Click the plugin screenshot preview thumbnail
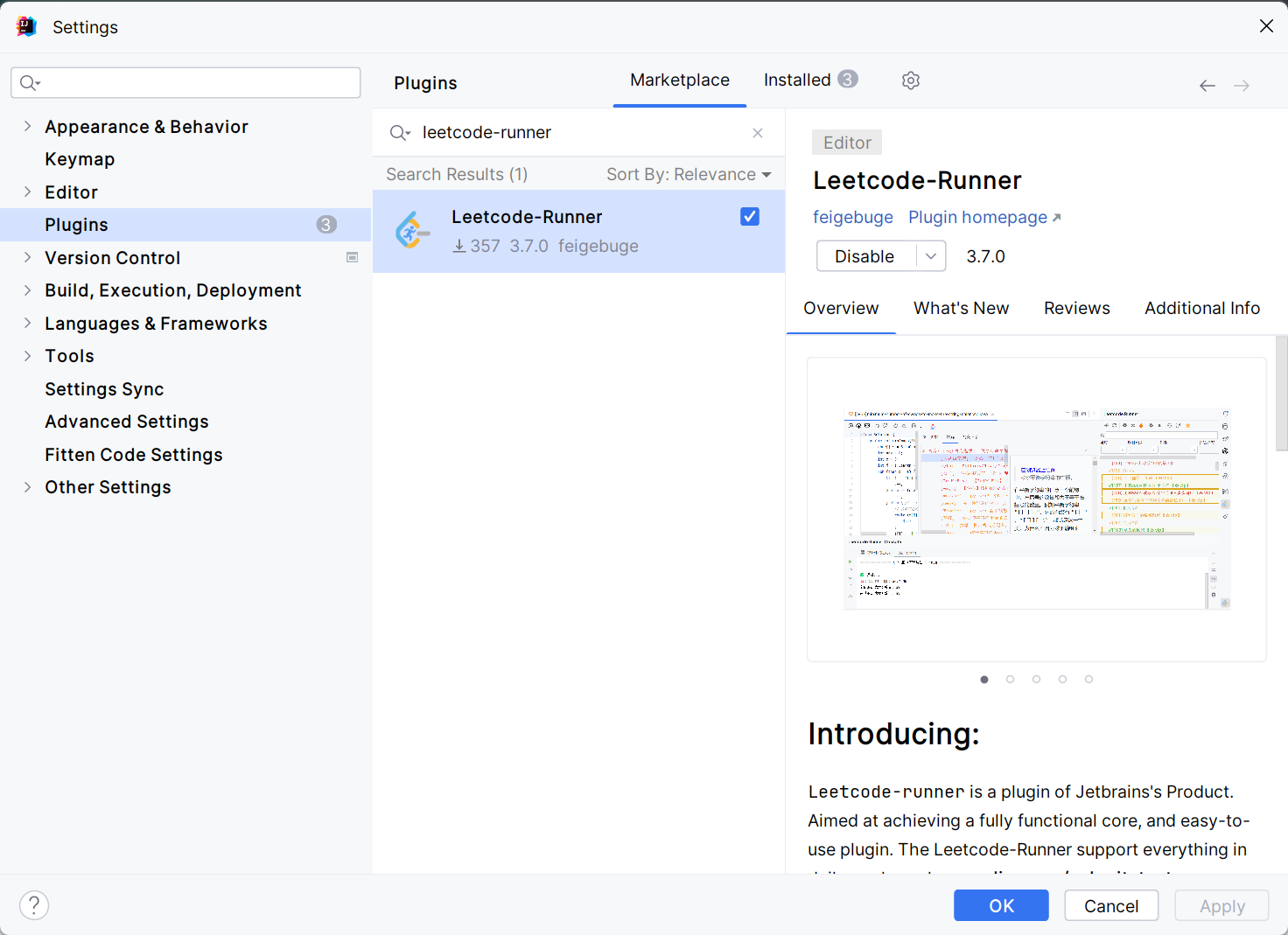 point(1037,509)
